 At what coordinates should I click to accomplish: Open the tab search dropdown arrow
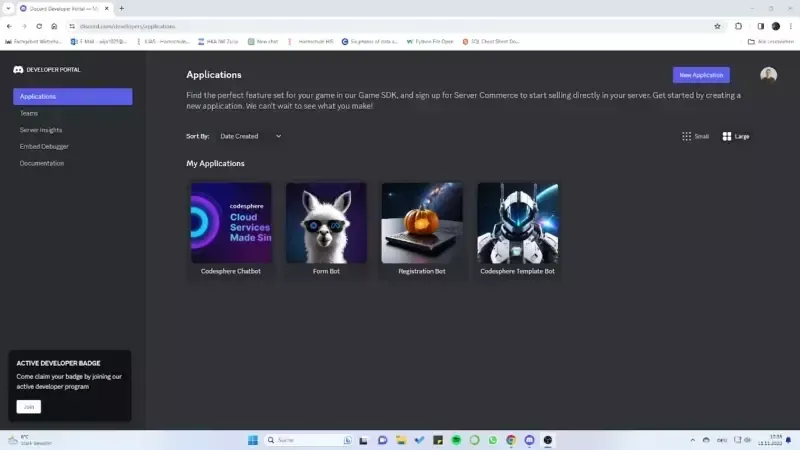(8, 8)
